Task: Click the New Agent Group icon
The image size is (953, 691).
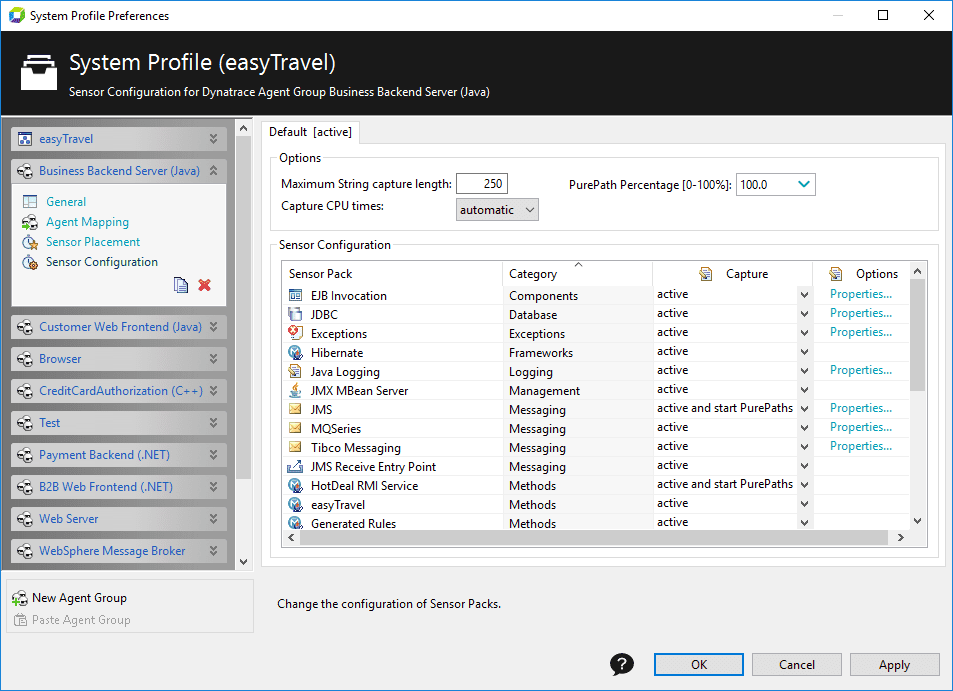Action: click(20, 598)
